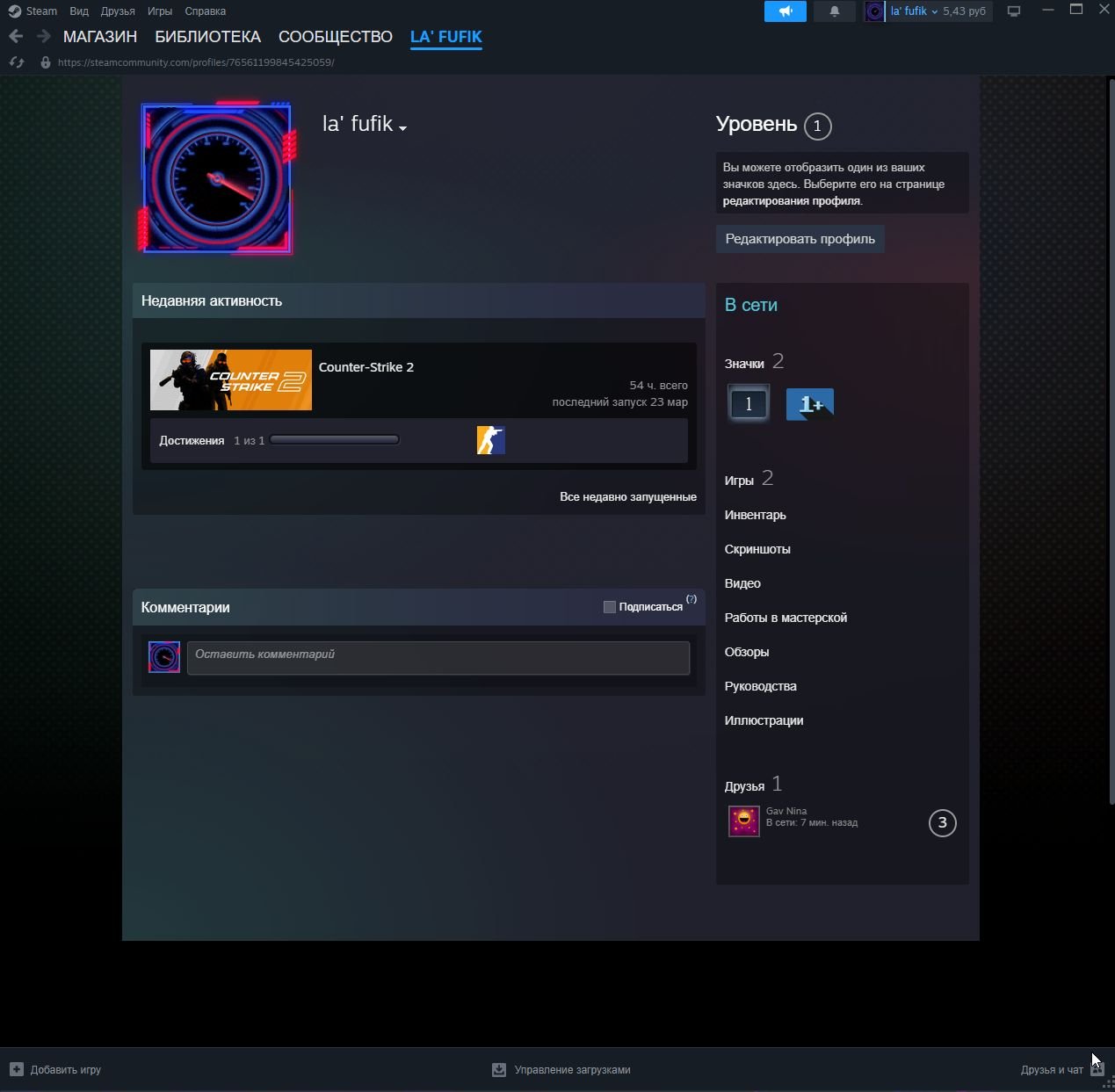Open the Steam menu
The image size is (1115, 1092).
(x=42, y=11)
